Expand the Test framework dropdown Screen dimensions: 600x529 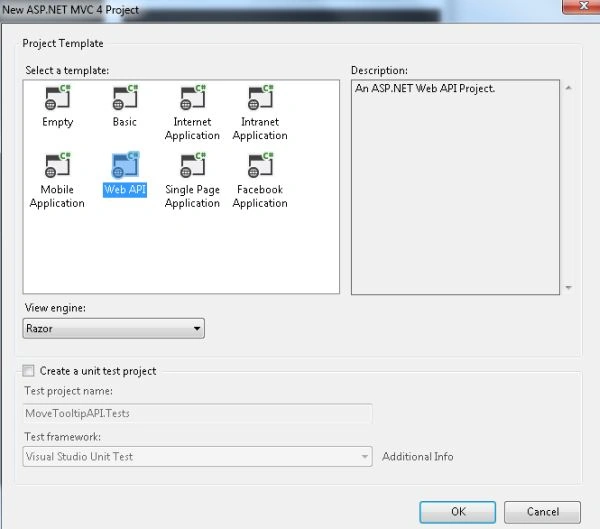[x=197, y=456]
